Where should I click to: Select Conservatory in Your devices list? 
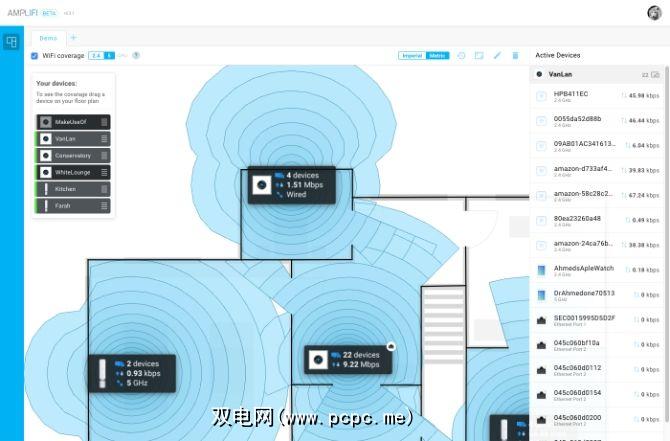73,156
